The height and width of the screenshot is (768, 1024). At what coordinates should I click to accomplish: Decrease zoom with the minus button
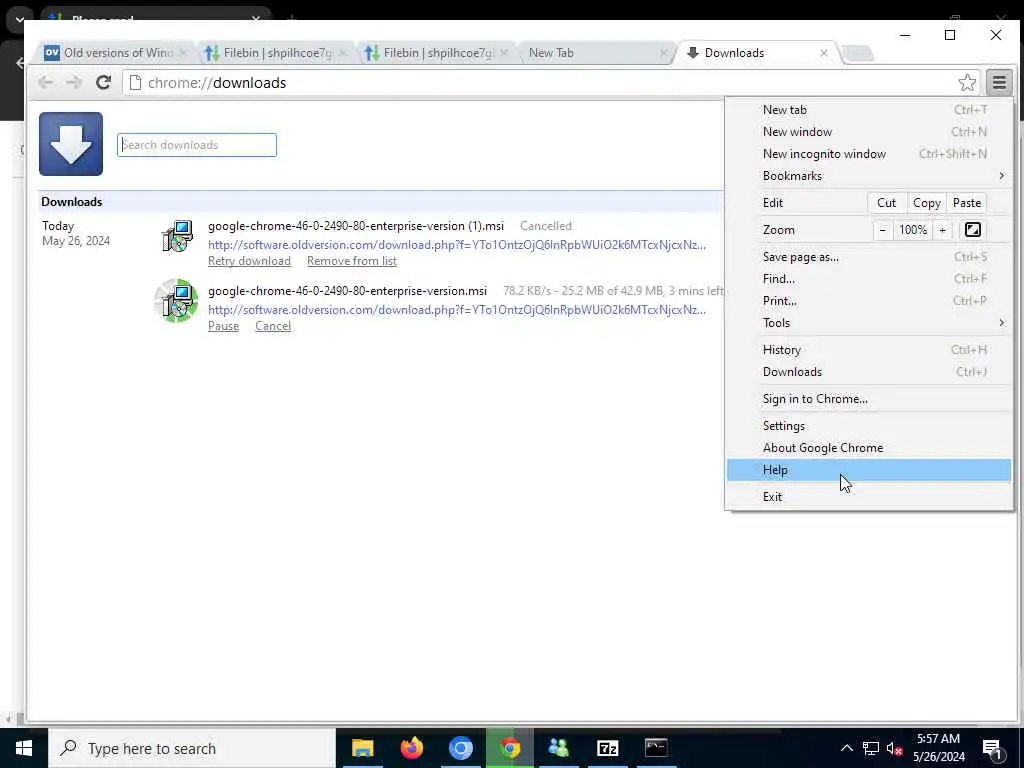pyautogui.click(x=882, y=230)
